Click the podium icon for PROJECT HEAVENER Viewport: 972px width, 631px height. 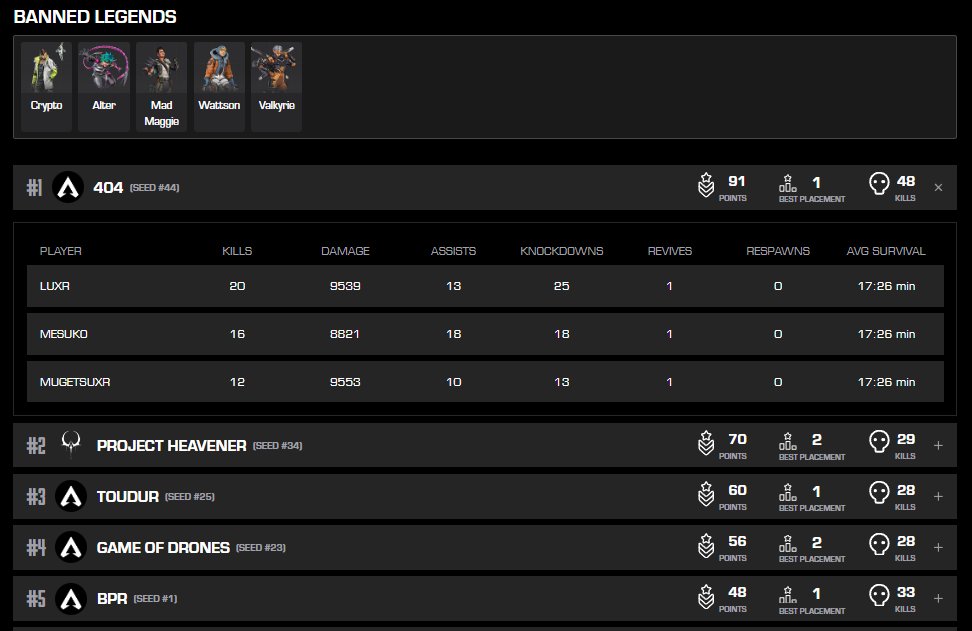pos(788,442)
